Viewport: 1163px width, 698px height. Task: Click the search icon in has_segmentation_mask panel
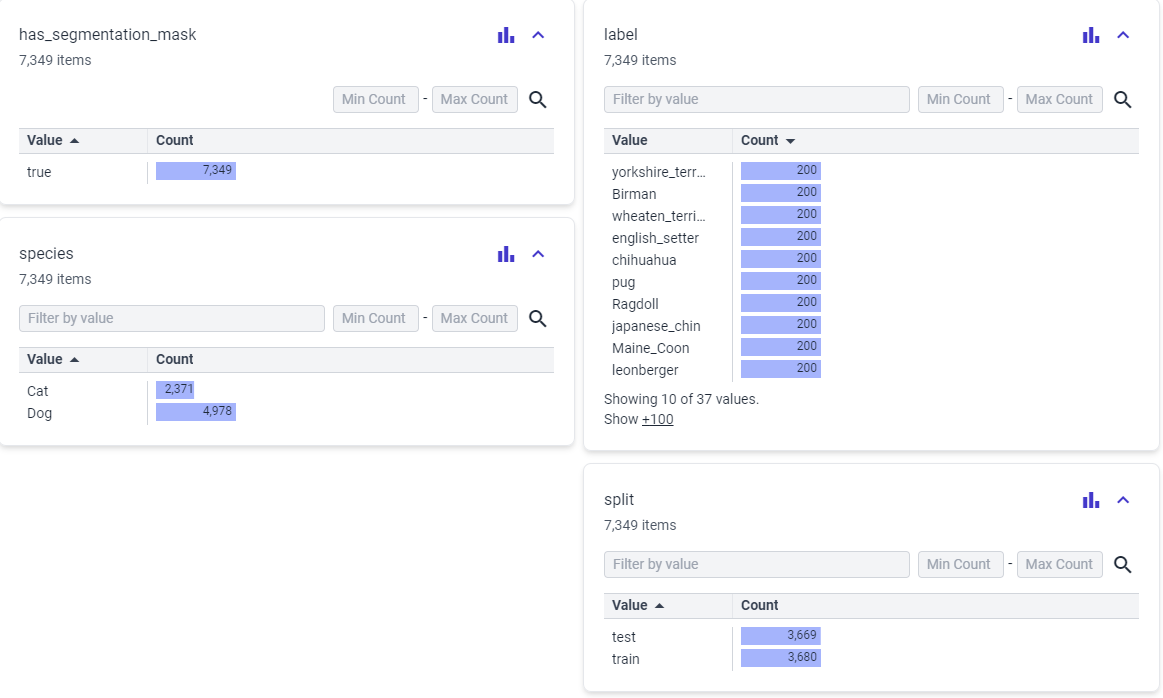click(538, 99)
